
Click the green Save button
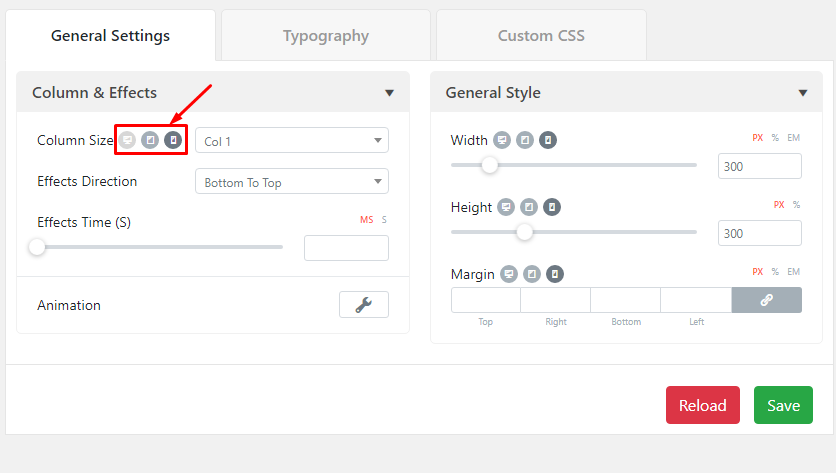783,405
